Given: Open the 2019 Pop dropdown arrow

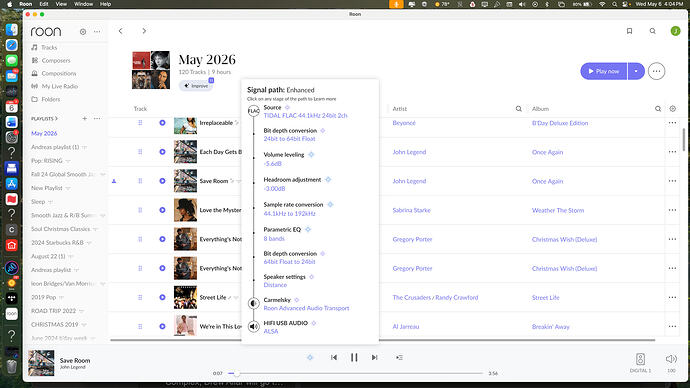Looking at the screenshot, I should point(62,297).
